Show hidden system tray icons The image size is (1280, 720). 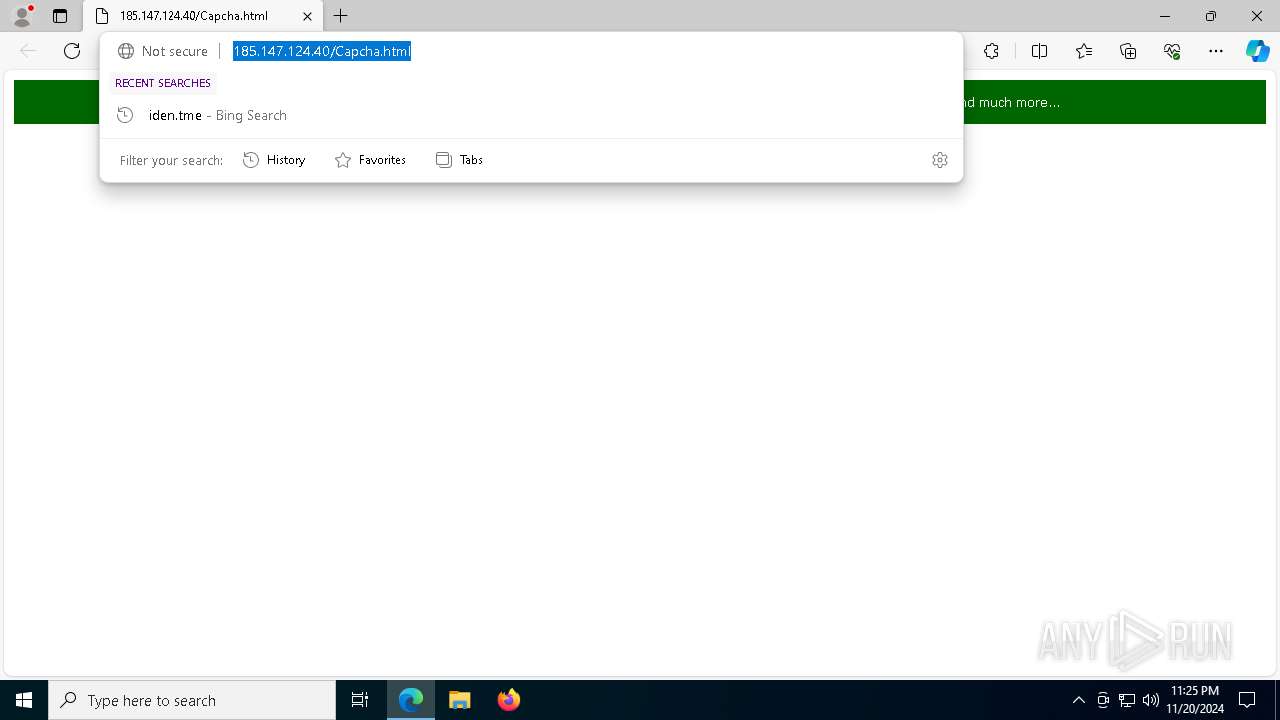tap(1079, 700)
